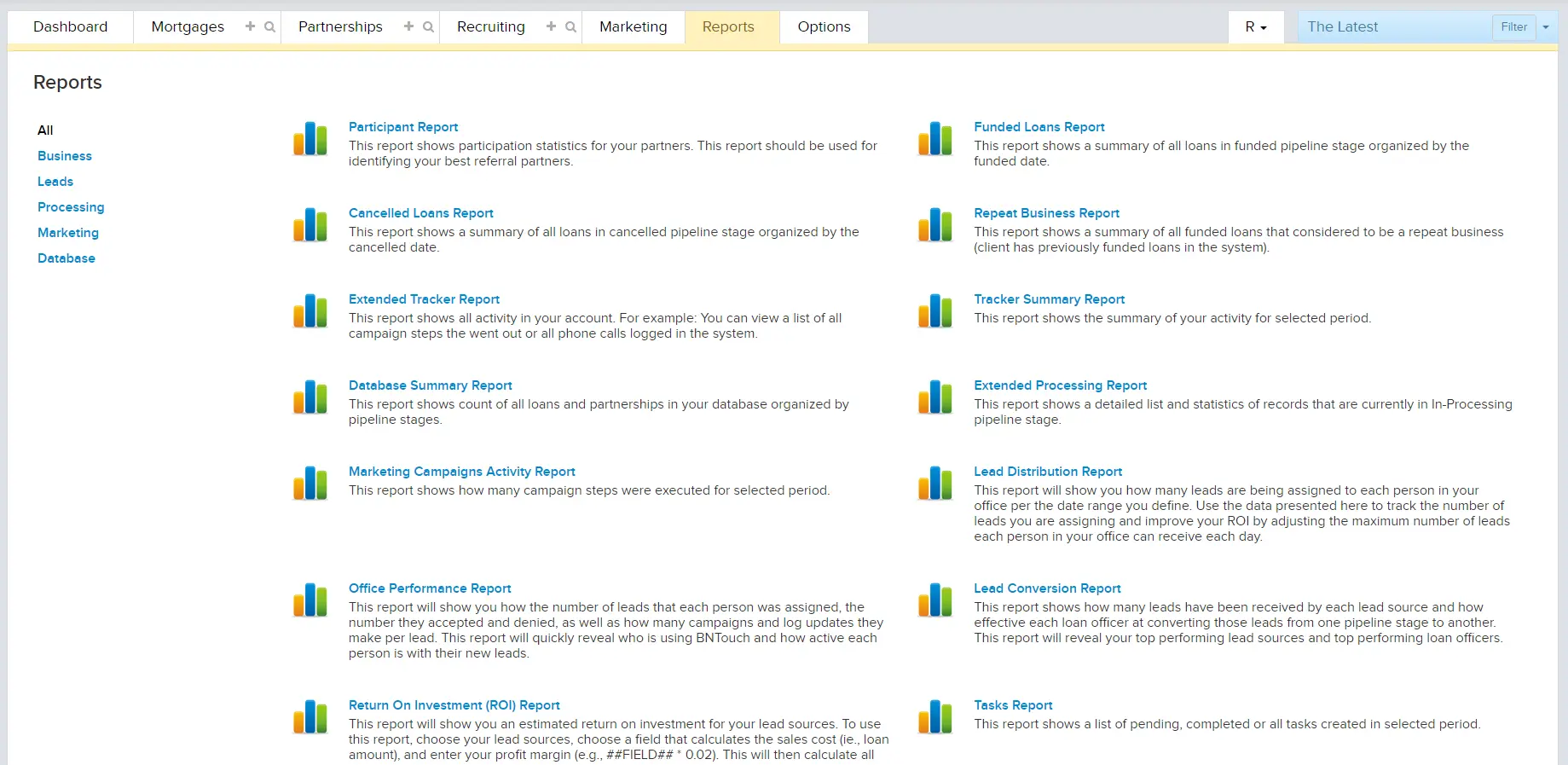Click the Participant Report bar chart icon
The image size is (1568, 765).
click(310, 138)
